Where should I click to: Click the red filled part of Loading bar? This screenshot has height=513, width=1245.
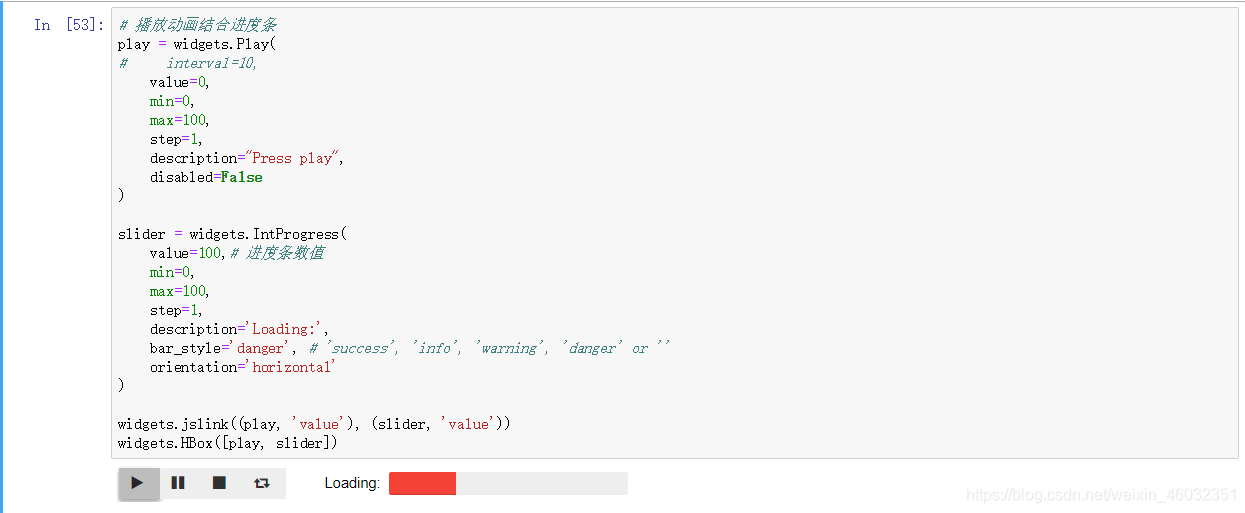tap(422, 484)
